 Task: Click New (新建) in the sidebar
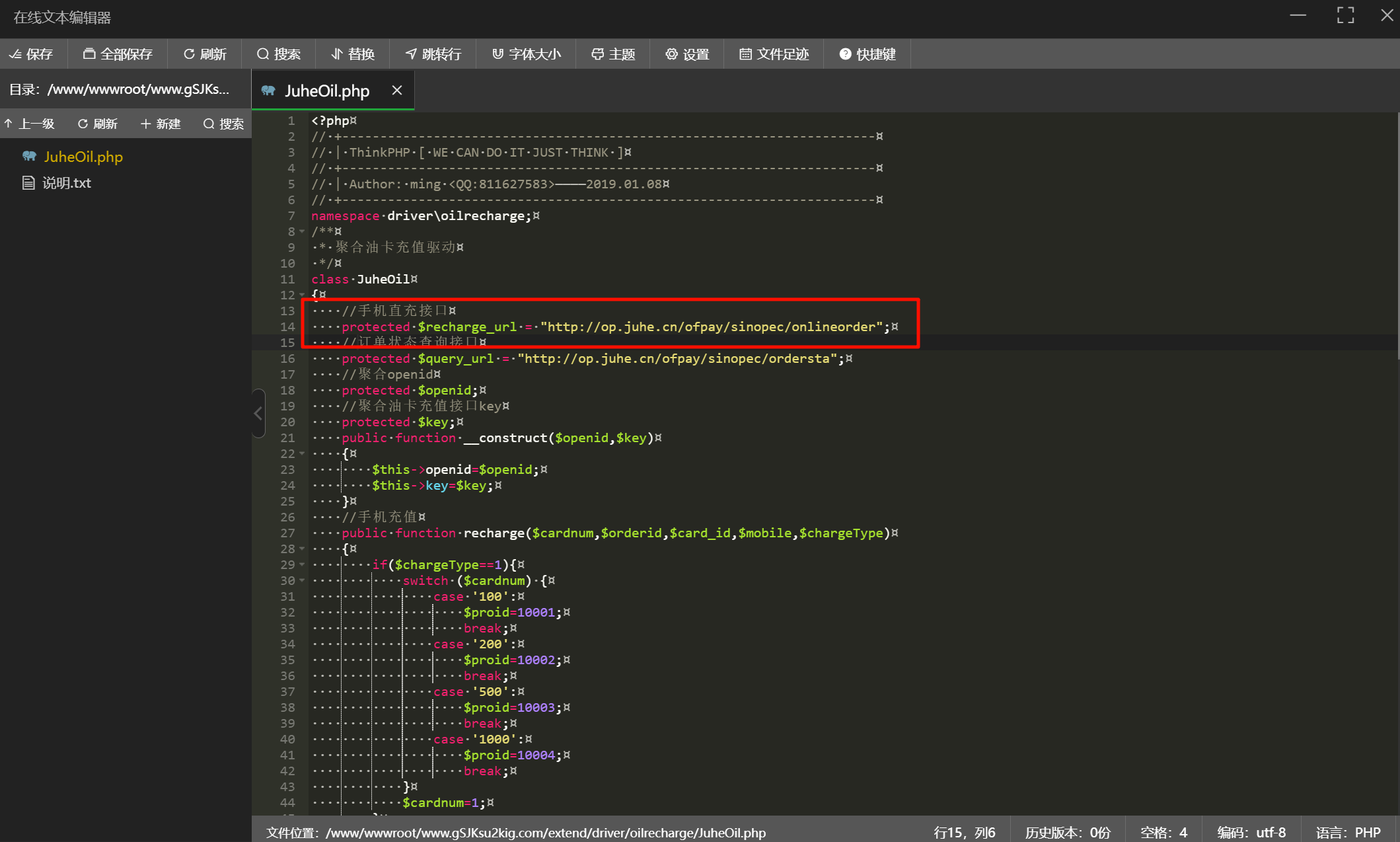point(161,124)
